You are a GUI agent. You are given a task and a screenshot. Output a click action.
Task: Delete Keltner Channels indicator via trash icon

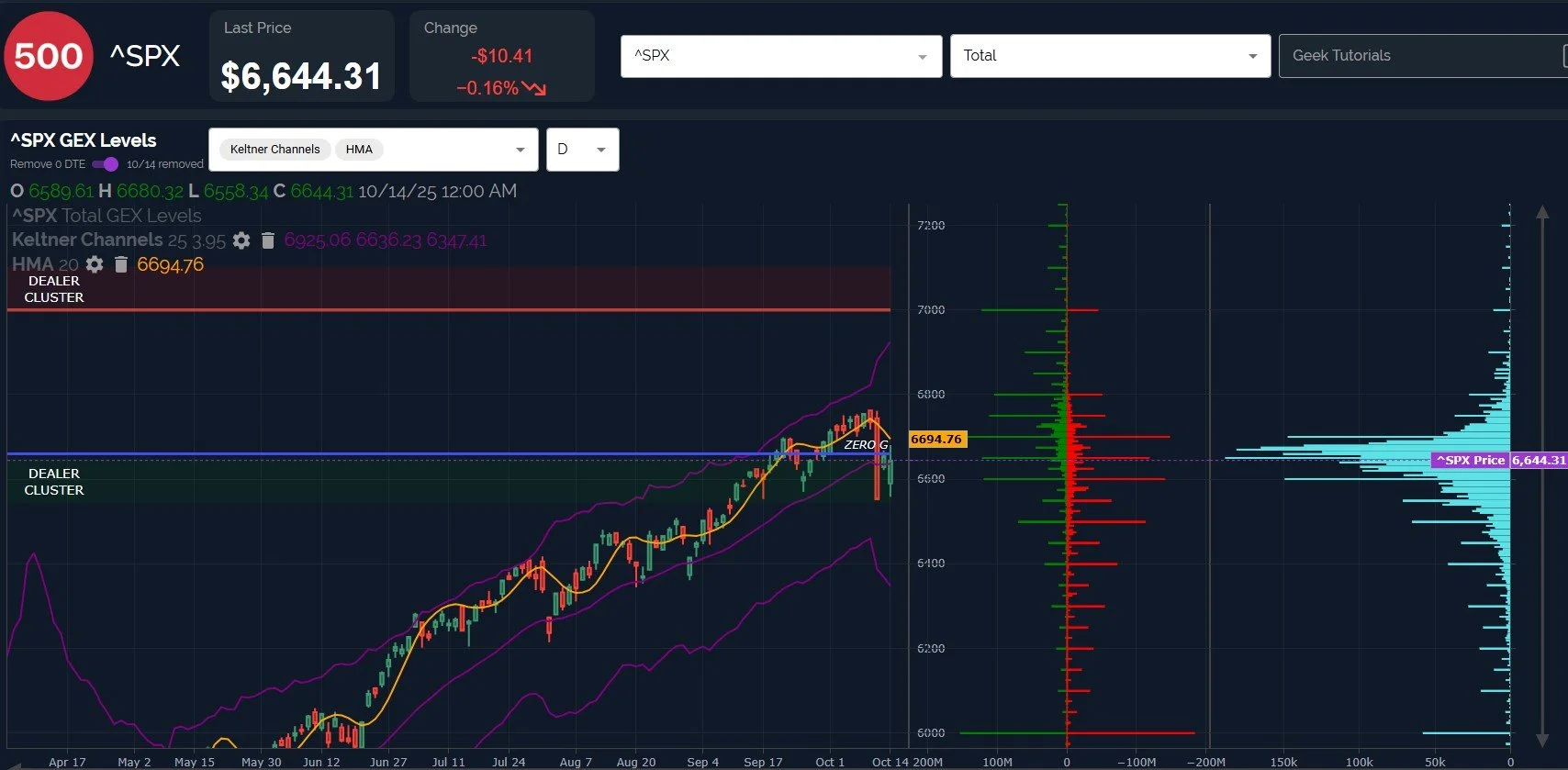[268, 240]
